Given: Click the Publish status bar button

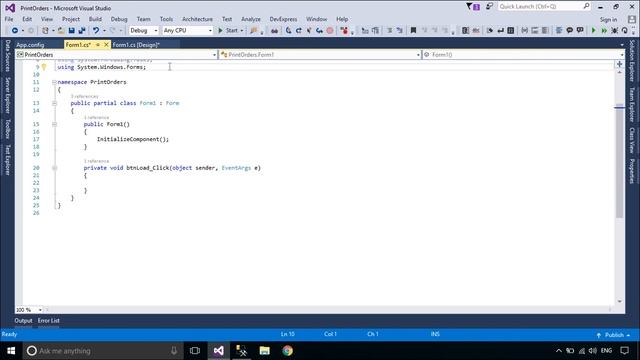Looking at the screenshot, I should [613, 335].
